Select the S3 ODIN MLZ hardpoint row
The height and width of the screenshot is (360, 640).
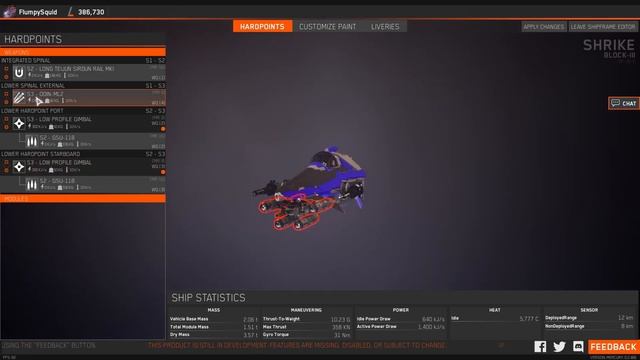89,98
